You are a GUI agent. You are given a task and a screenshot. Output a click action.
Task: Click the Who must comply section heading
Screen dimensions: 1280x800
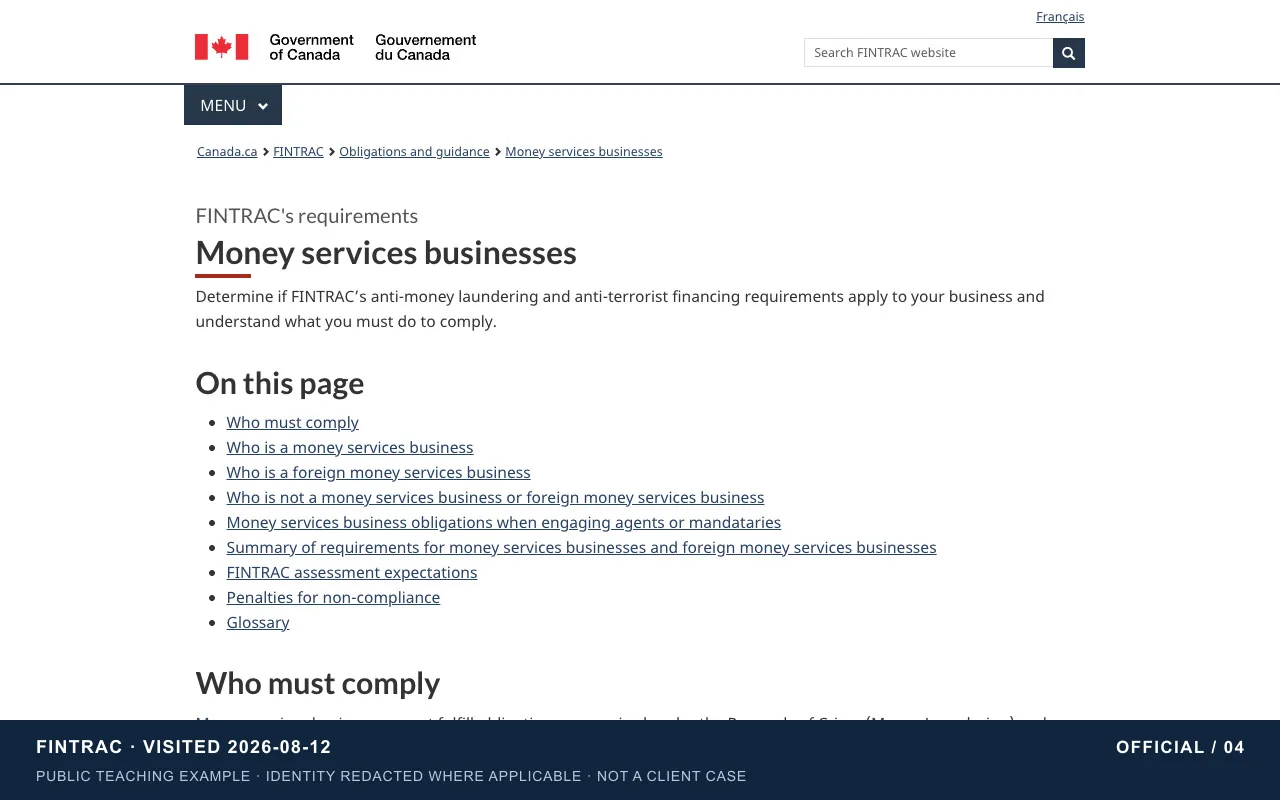318,683
